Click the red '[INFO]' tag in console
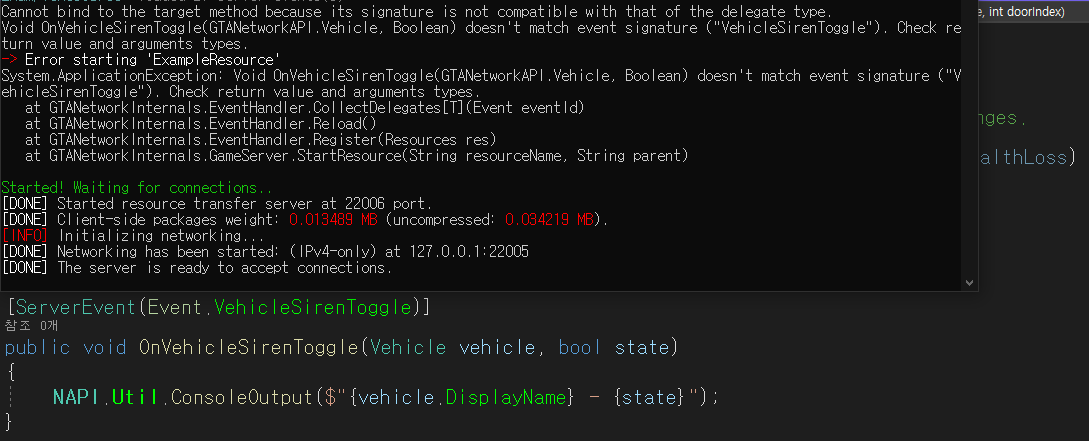Viewport: 1089px width, 441px height. click(24, 235)
